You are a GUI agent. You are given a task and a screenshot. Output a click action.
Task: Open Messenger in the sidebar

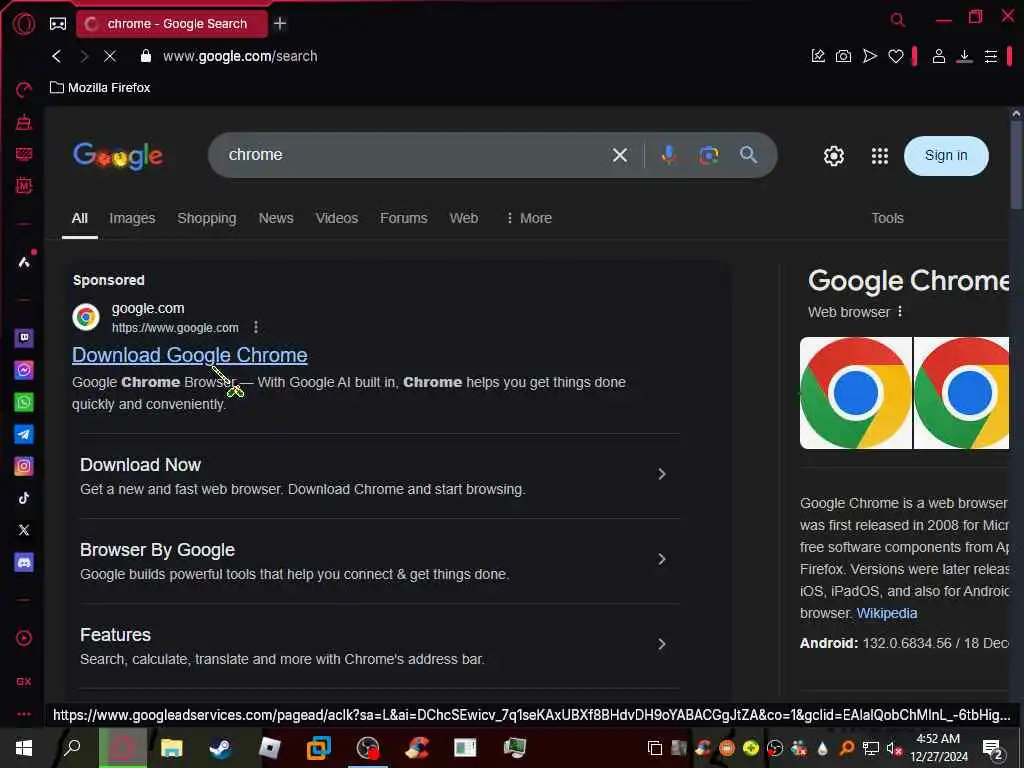(x=24, y=370)
